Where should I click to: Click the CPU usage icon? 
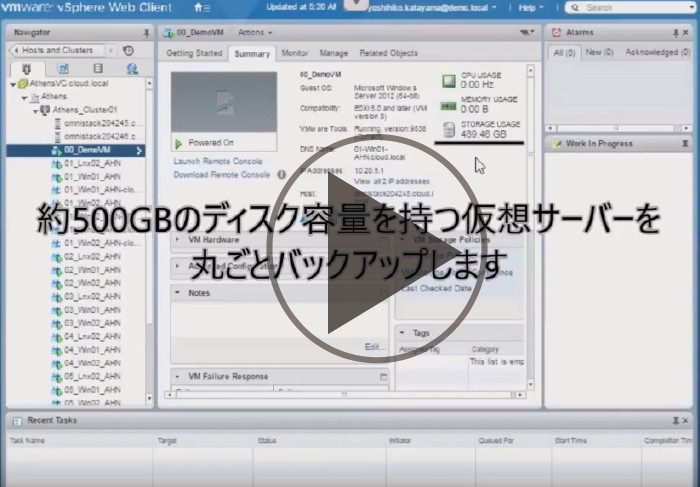(449, 81)
